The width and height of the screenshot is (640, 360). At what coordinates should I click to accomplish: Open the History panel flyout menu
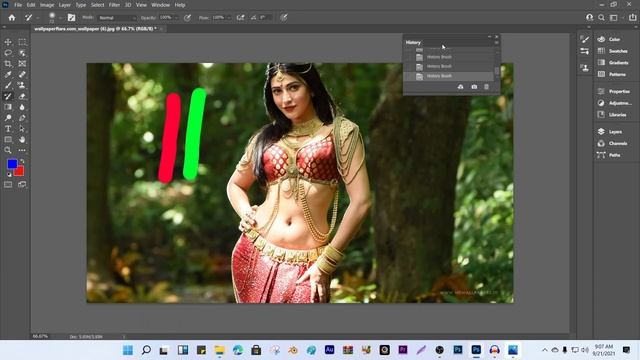pyautogui.click(x=497, y=42)
